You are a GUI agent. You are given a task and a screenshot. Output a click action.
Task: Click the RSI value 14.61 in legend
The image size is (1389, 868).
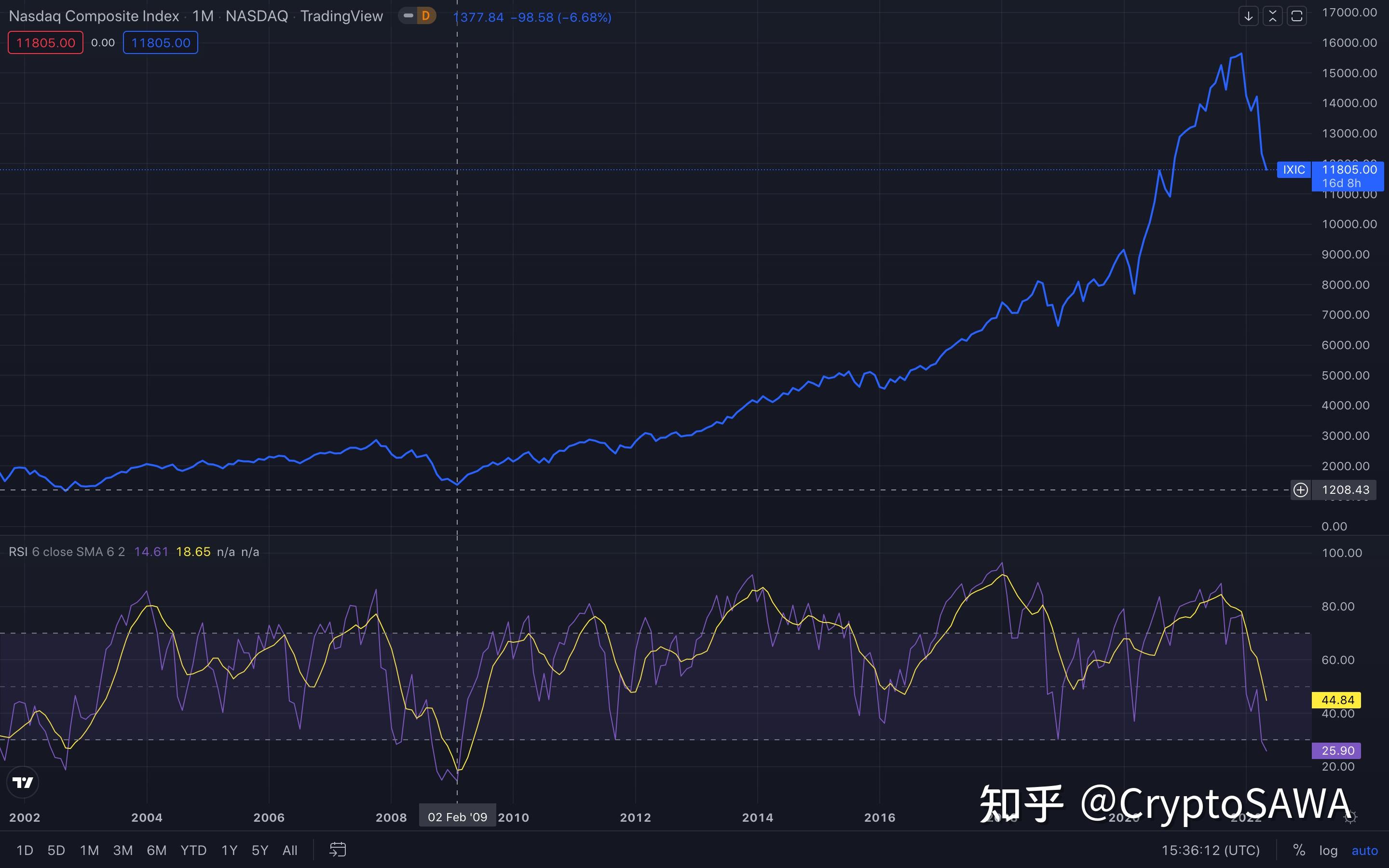pyautogui.click(x=151, y=552)
